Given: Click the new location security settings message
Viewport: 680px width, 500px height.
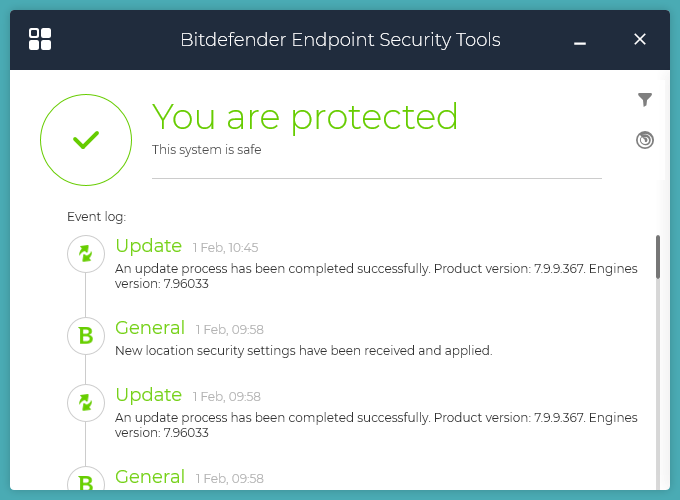Looking at the screenshot, I should click(304, 351).
